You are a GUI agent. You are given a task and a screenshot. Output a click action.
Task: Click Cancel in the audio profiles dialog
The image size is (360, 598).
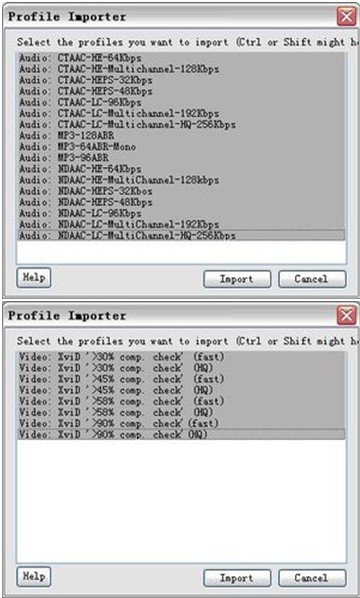312,279
